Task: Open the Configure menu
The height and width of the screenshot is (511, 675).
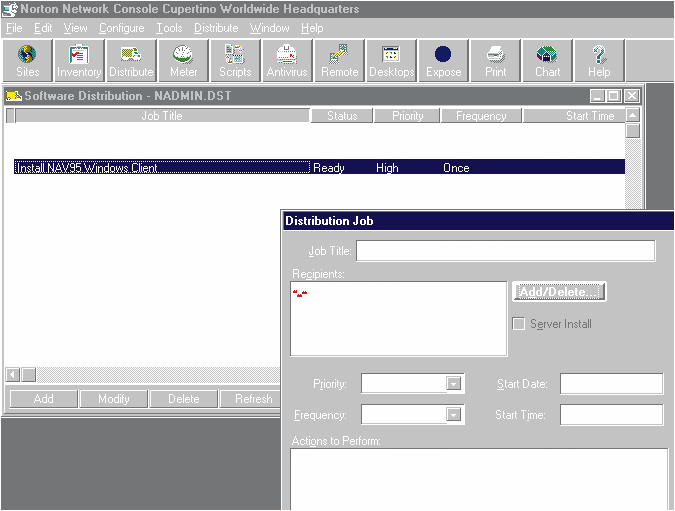Action: [x=121, y=28]
